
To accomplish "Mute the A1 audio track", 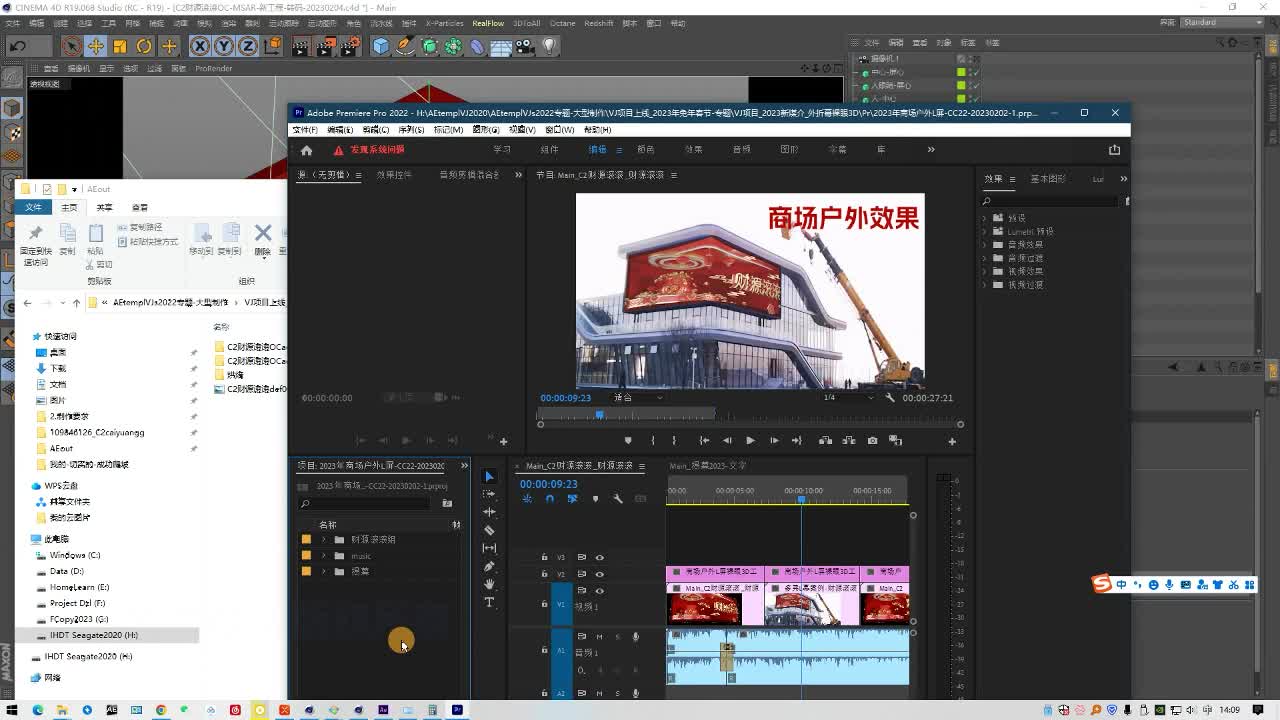I will tap(599, 637).
